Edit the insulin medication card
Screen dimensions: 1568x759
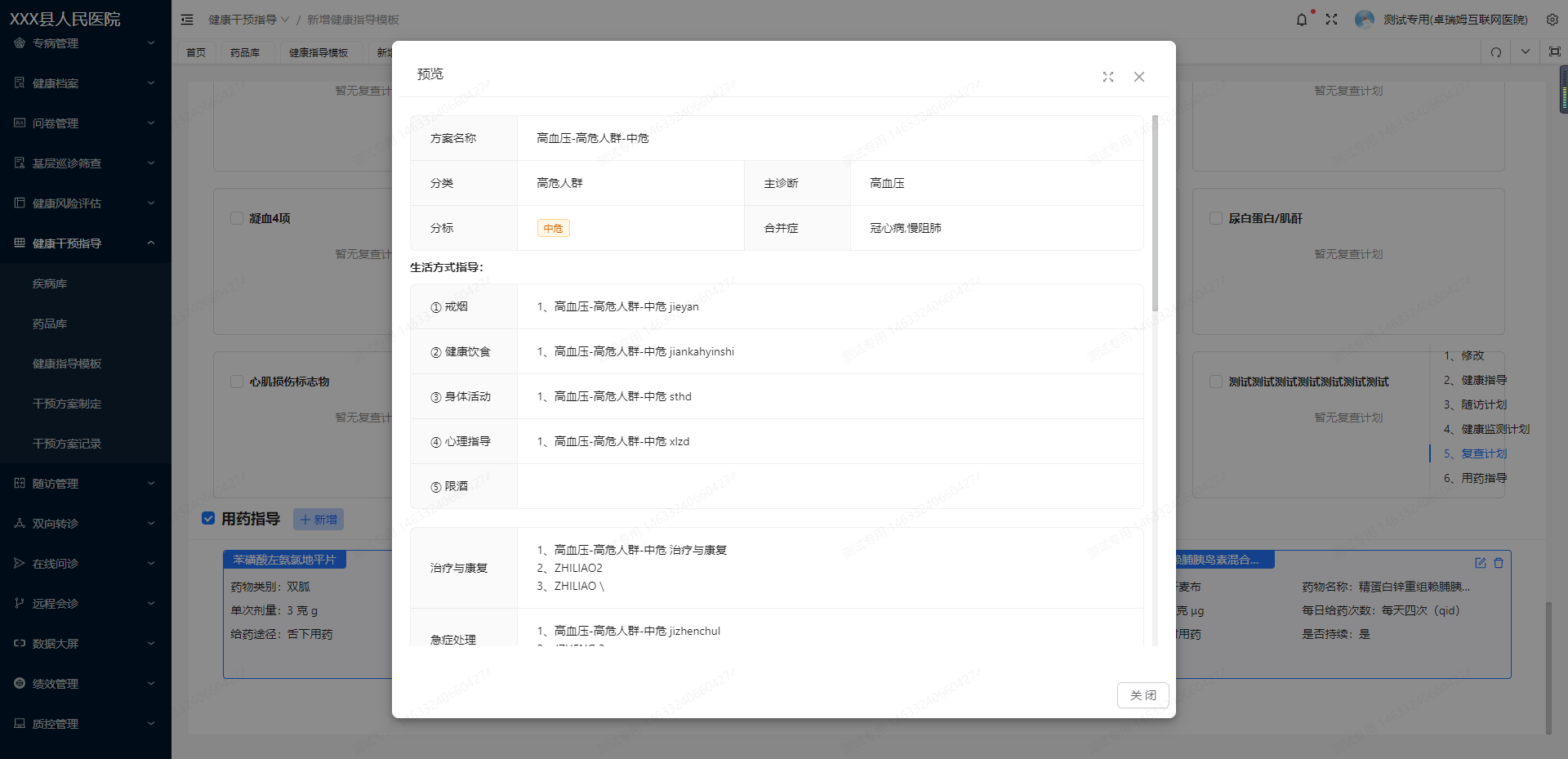tap(1481, 563)
